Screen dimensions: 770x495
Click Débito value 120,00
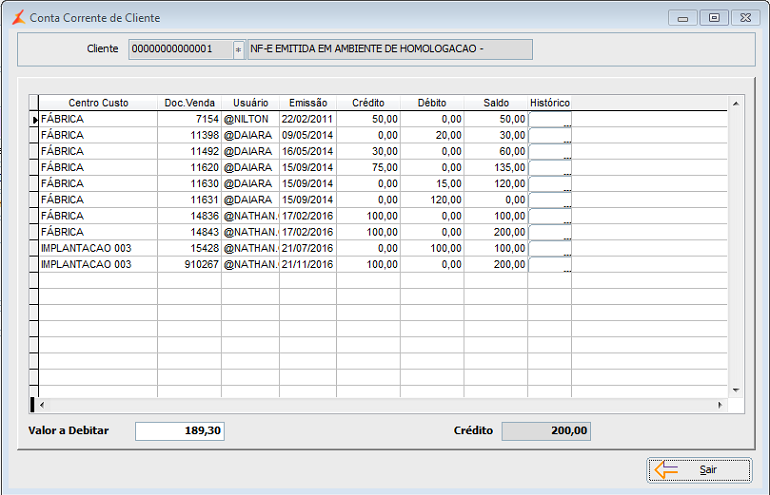(432, 200)
